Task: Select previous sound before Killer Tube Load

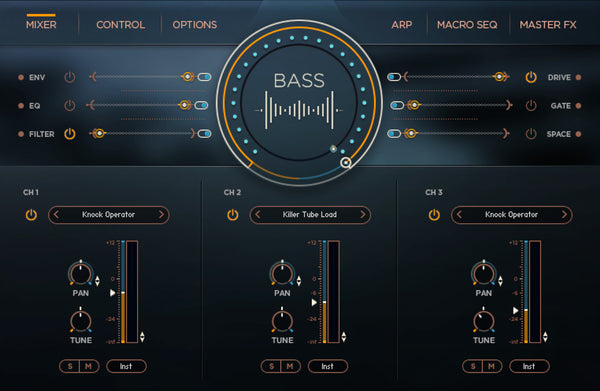Action: coord(258,215)
